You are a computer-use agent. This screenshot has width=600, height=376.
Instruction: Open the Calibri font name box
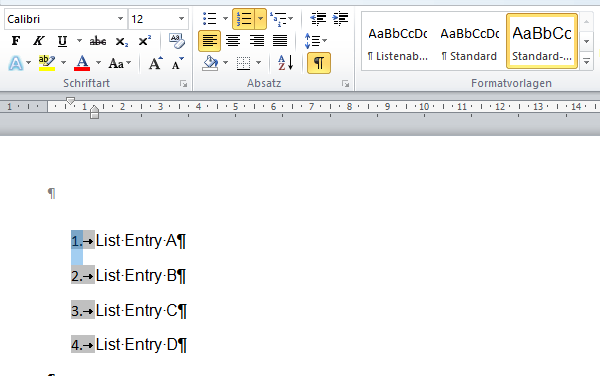(65, 19)
